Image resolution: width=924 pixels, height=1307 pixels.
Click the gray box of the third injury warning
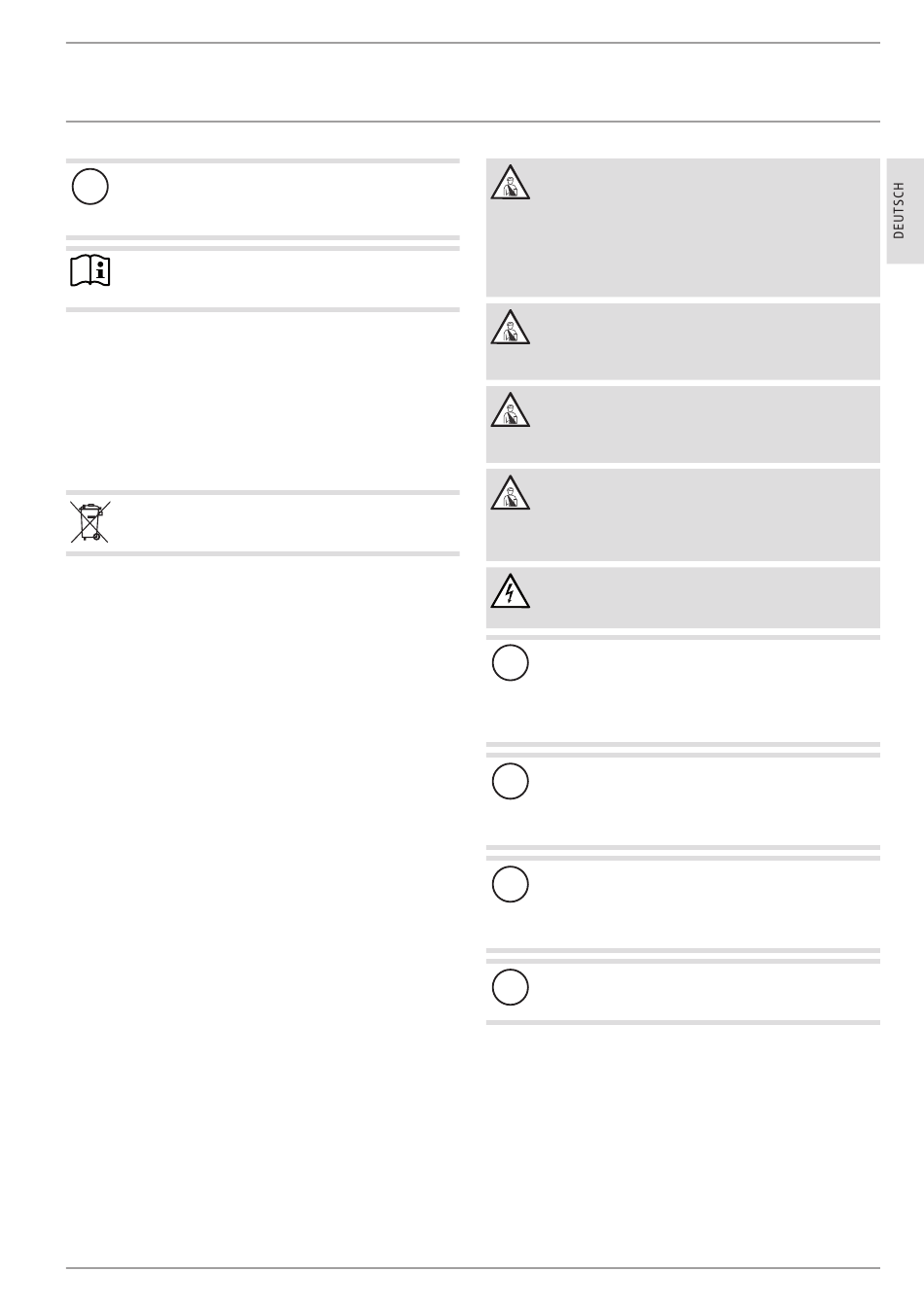click(683, 424)
